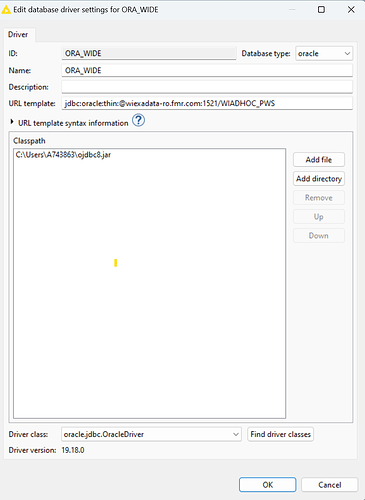
Task: Confirm with the OK button
Action: click(267, 485)
